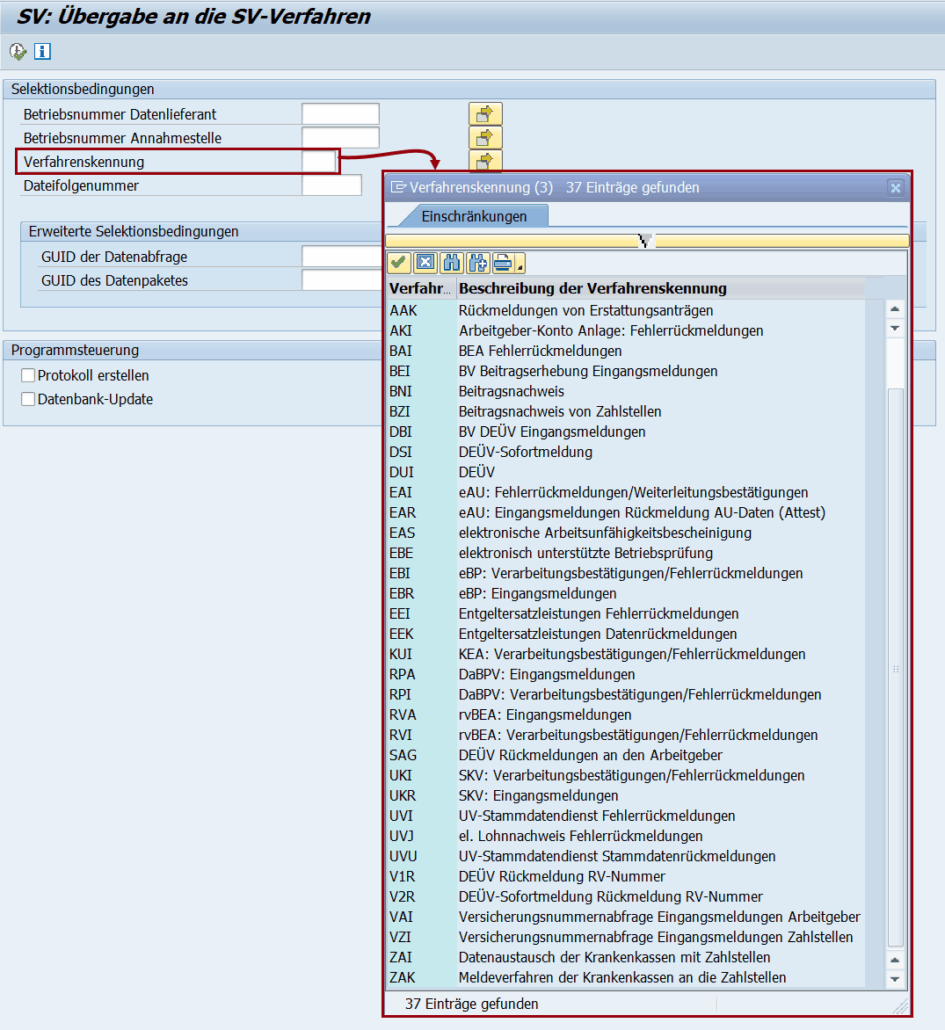The height and width of the screenshot is (1030, 945).
Task: Open multiple selection for Betriebsnummer Datenlieferant
Action: [485, 114]
